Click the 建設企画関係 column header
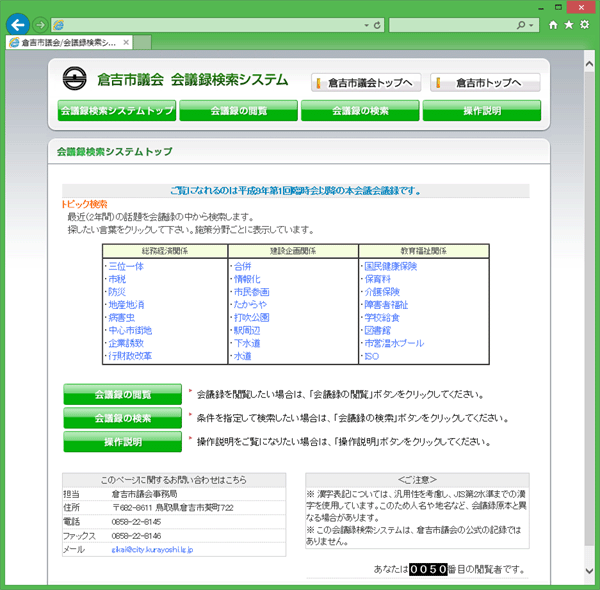Screen dimensions: 600x590 pyautogui.click(x=293, y=251)
